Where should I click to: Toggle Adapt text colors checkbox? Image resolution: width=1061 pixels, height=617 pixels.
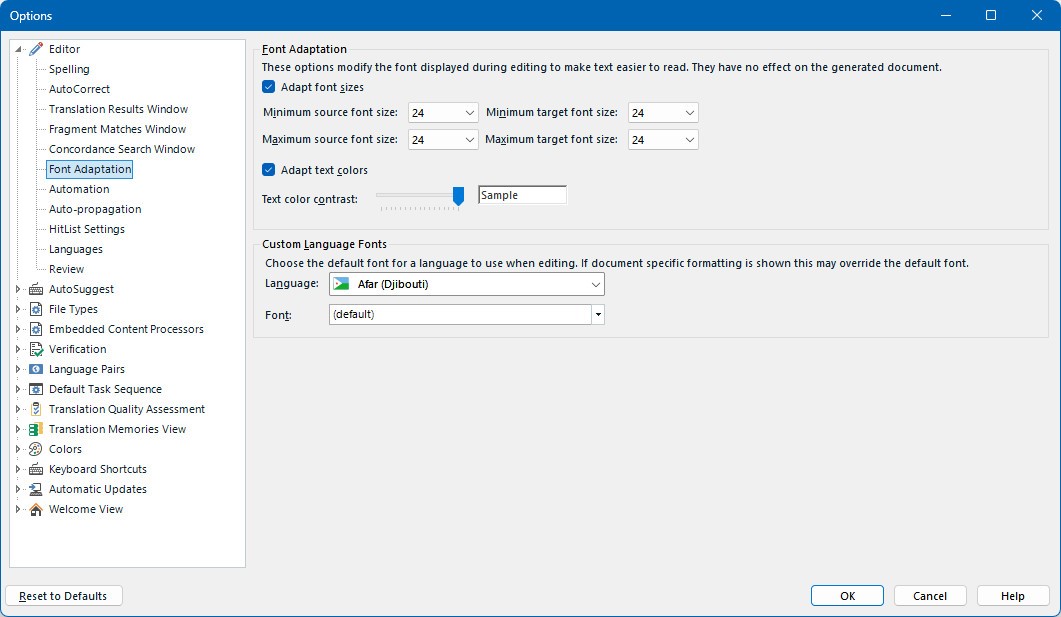click(269, 170)
